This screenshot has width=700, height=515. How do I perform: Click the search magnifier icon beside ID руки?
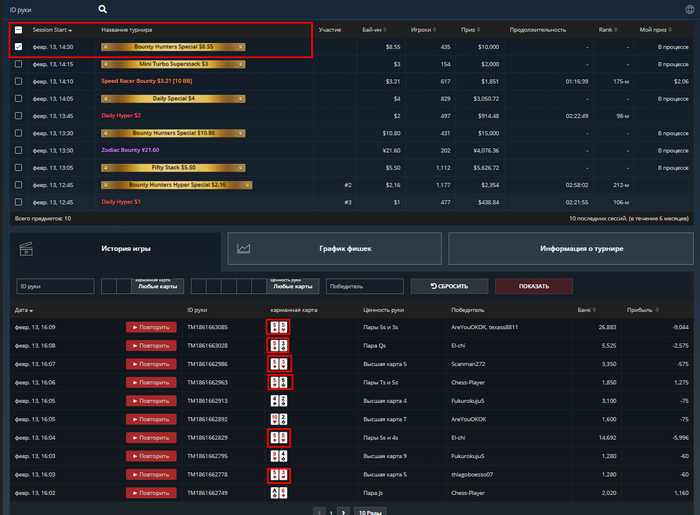tap(102, 9)
